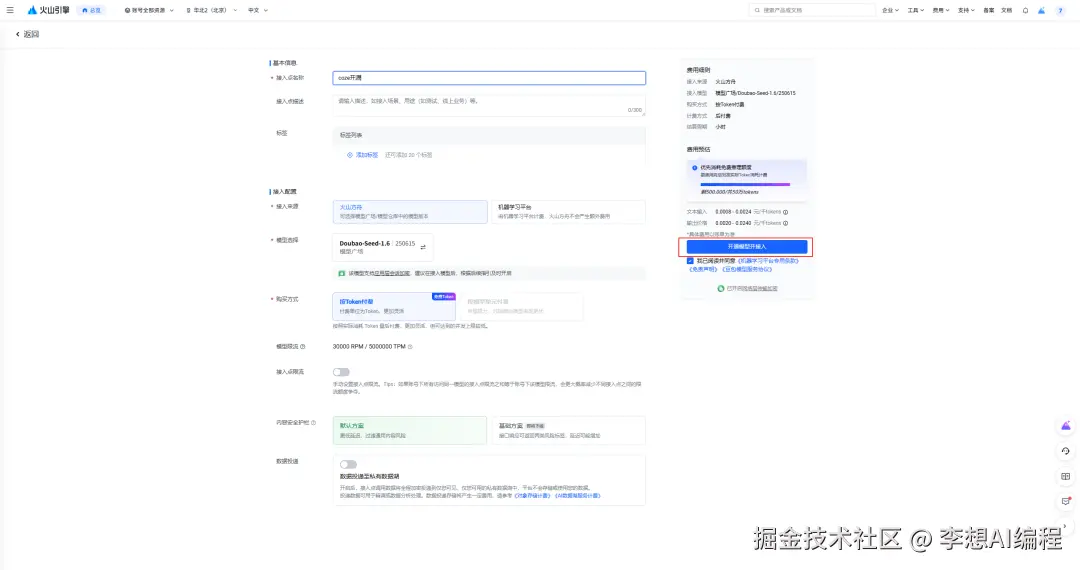Click the green icon in model notice bar
The height and width of the screenshot is (570, 1080).
342,273
